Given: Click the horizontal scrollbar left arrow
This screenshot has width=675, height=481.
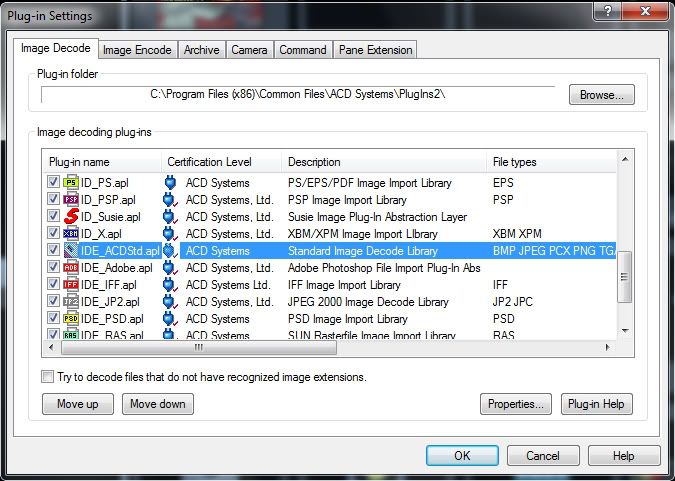Looking at the screenshot, I should point(52,348).
